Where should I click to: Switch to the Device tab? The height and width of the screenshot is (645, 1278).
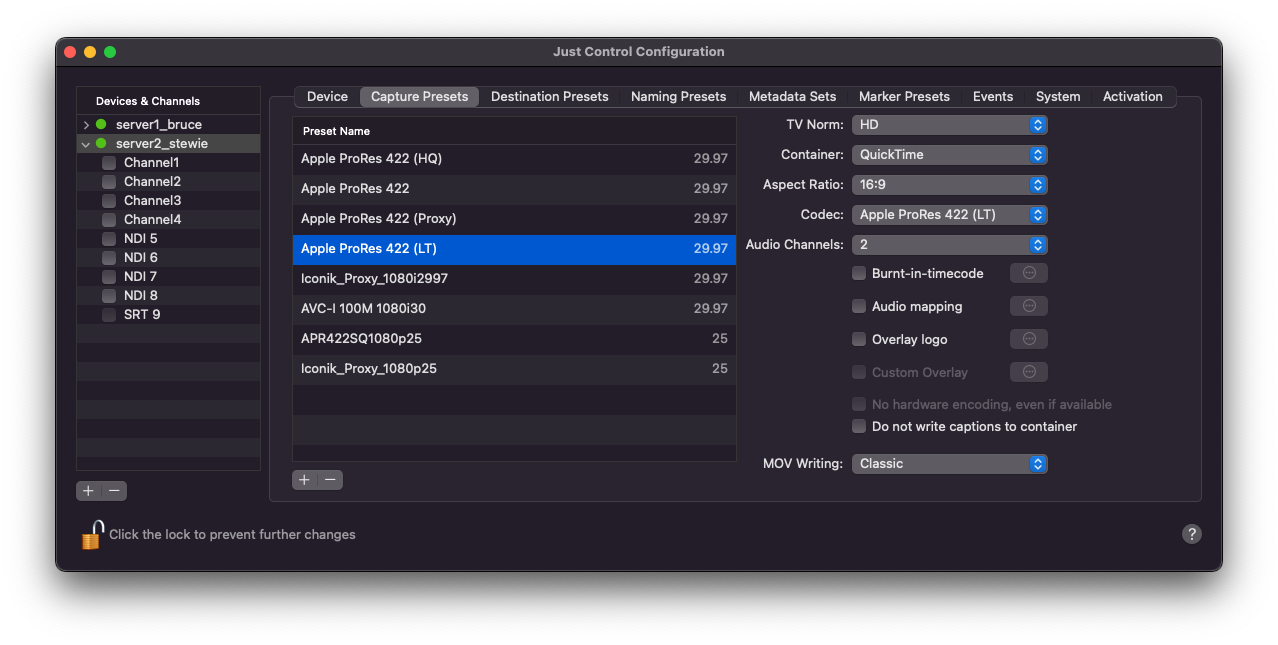pyautogui.click(x=327, y=97)
